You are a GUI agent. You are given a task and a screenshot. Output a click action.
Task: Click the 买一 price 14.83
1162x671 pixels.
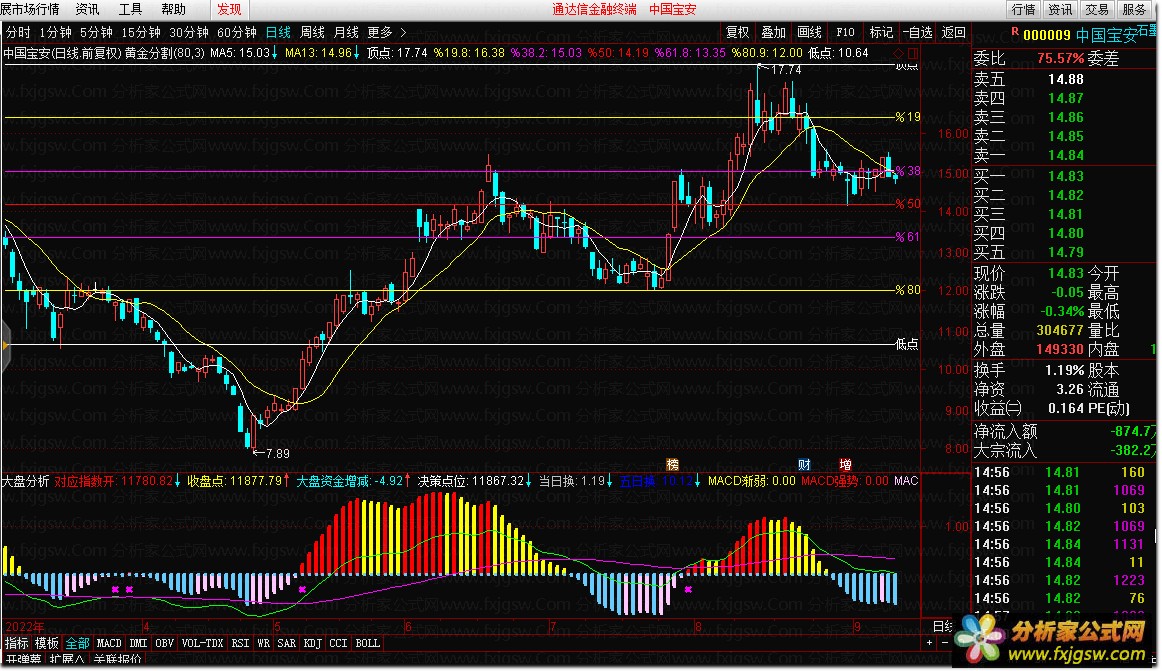tap(1066, 176)
